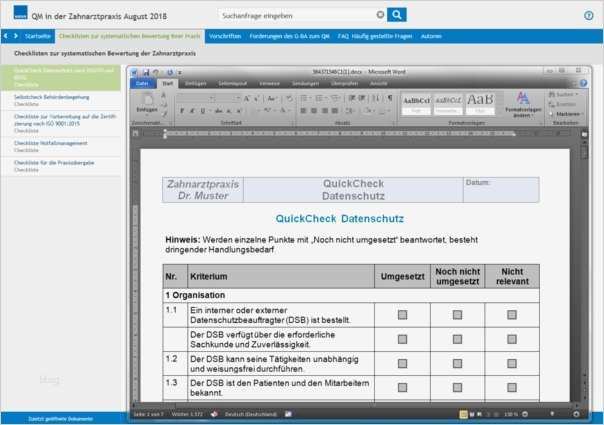Clear the search field with the round icon
This screenshot has width=604, height=425.
point(380,15)
